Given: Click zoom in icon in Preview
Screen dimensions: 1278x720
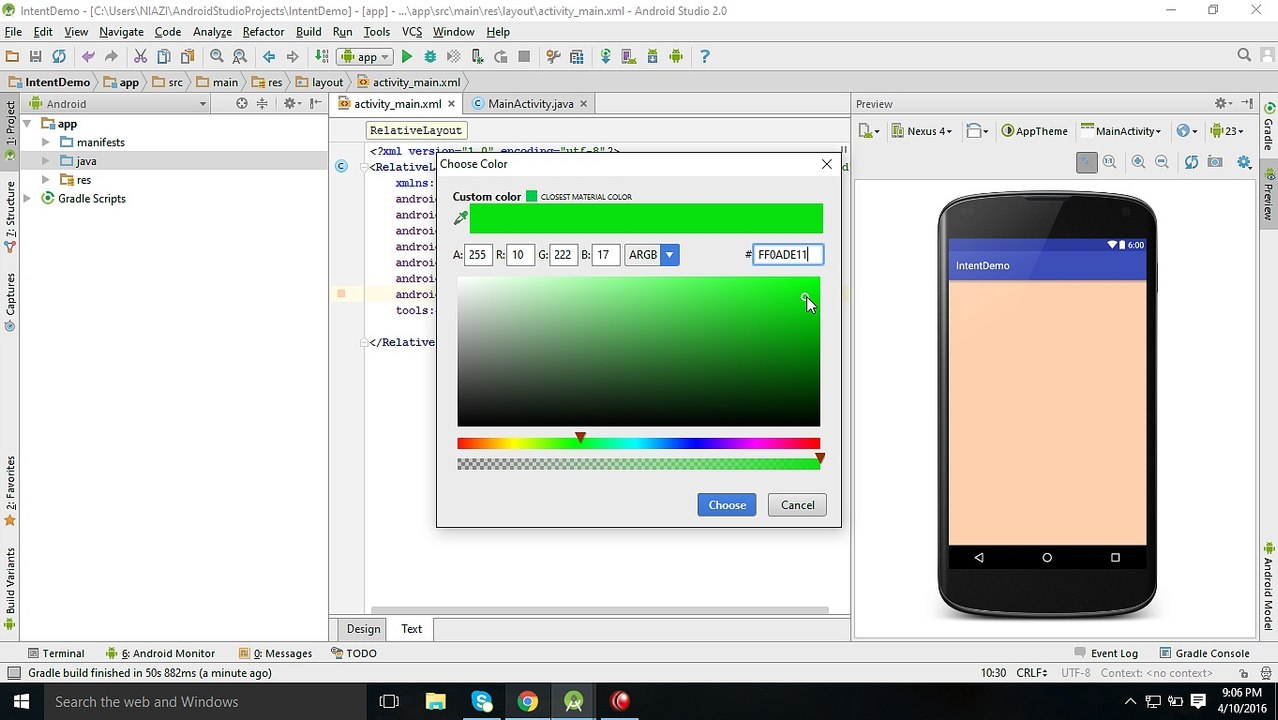Looking at the screenshot, I should [1138, 162].
